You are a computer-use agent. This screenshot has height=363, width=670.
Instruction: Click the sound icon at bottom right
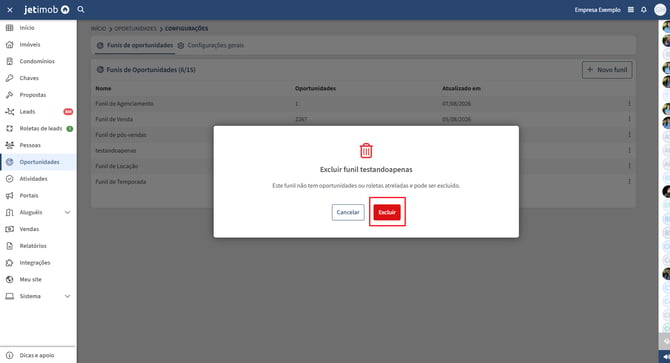pyautogui.click(x=665, y=357)
